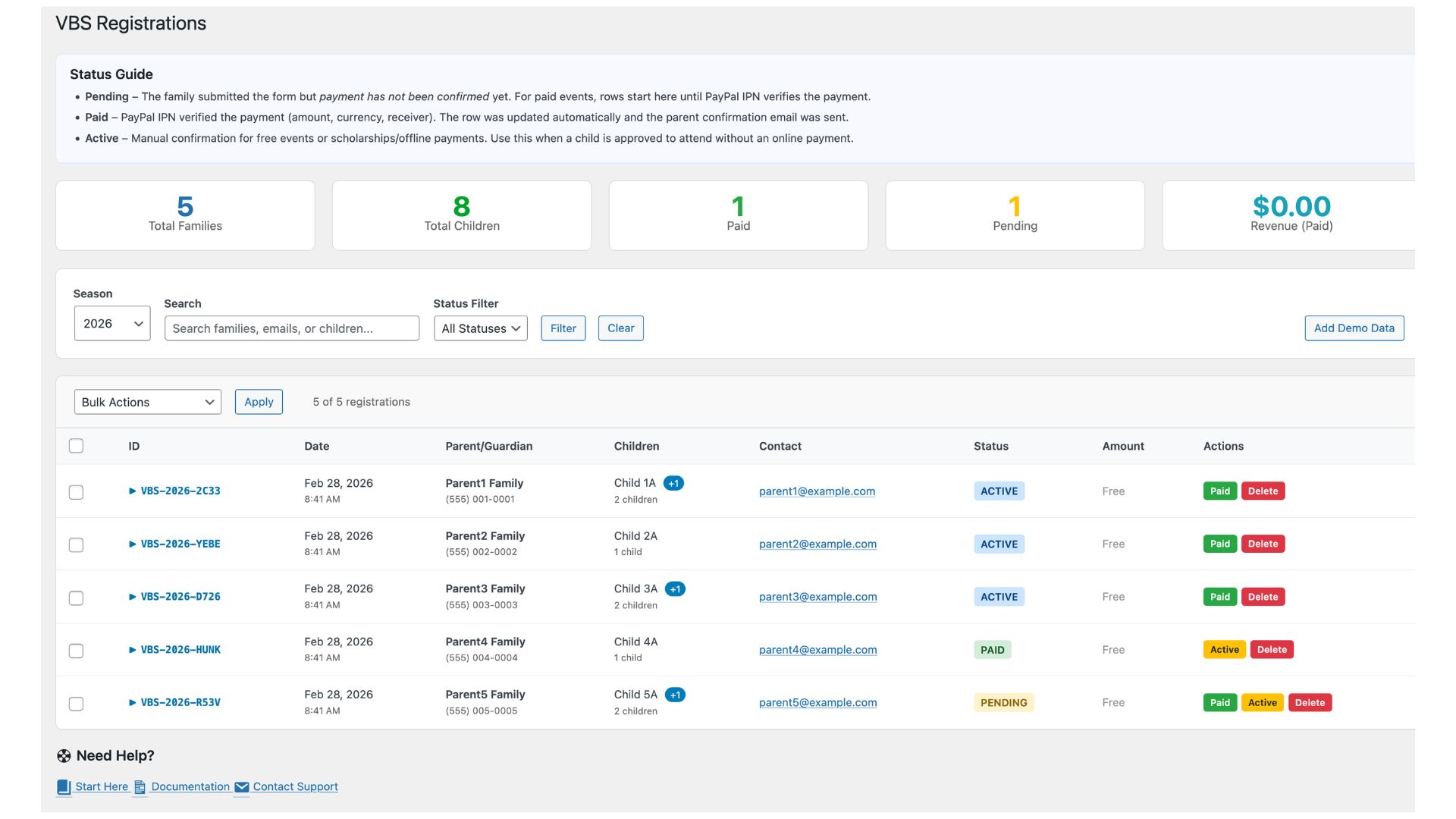Image resolution: width=1456 pixels, height=819 pixels.
Task: Click the Documentation page icon
Action: [140, 787]
